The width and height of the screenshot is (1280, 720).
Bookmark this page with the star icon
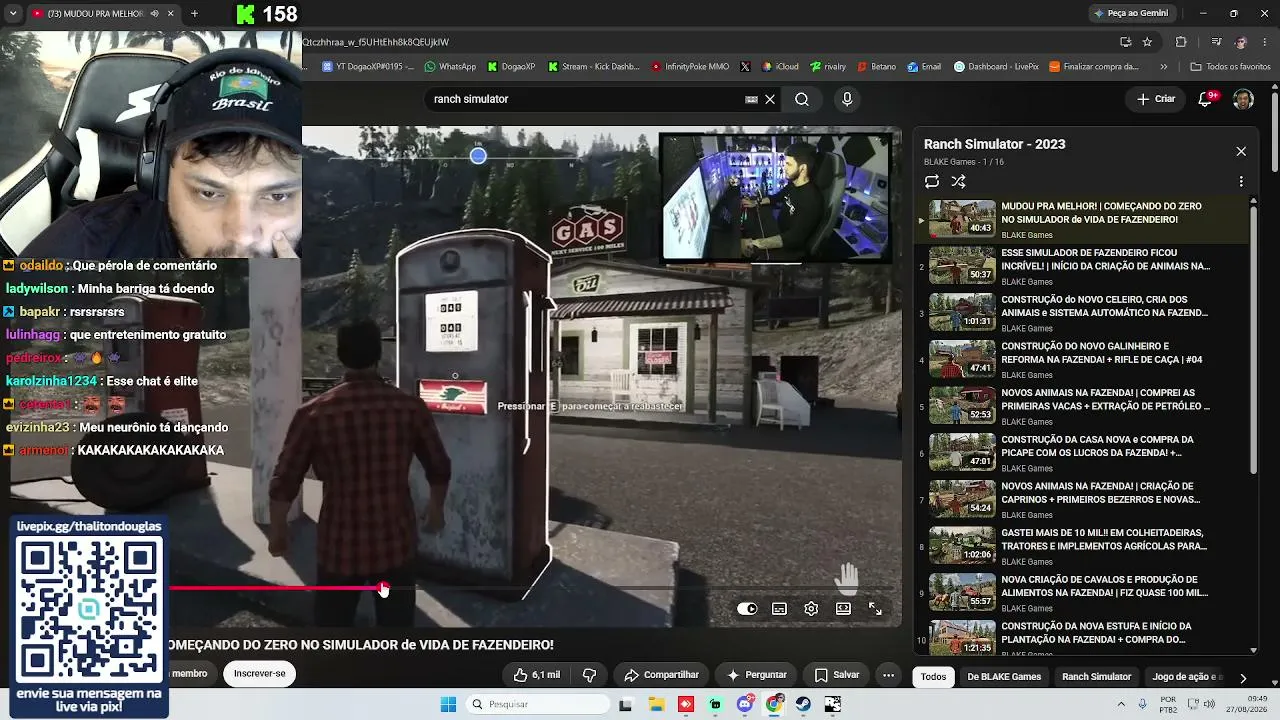coord(1147,42)
